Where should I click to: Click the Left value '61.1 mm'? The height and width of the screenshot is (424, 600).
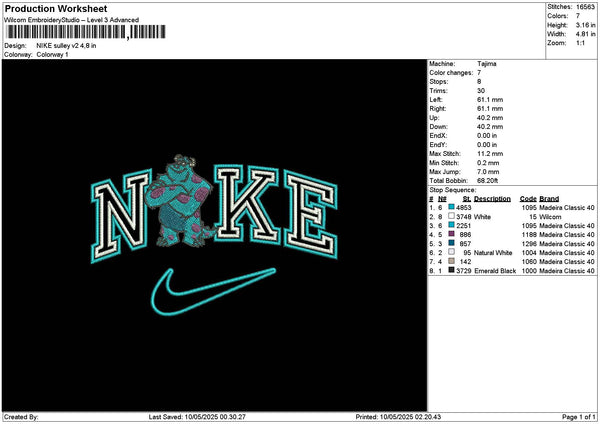[x=490, y=100]
